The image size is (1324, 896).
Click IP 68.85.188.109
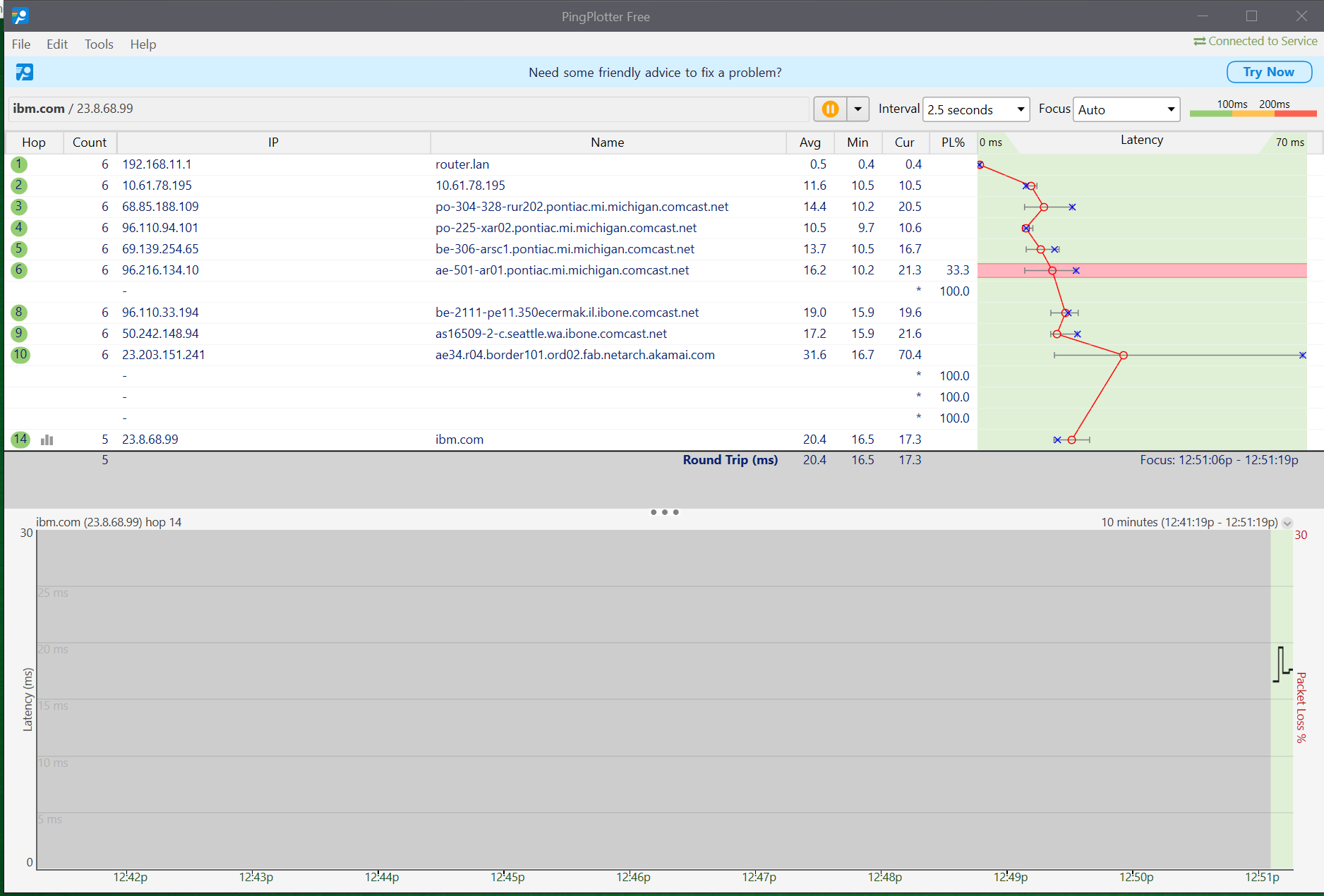[x=160, y=207]
